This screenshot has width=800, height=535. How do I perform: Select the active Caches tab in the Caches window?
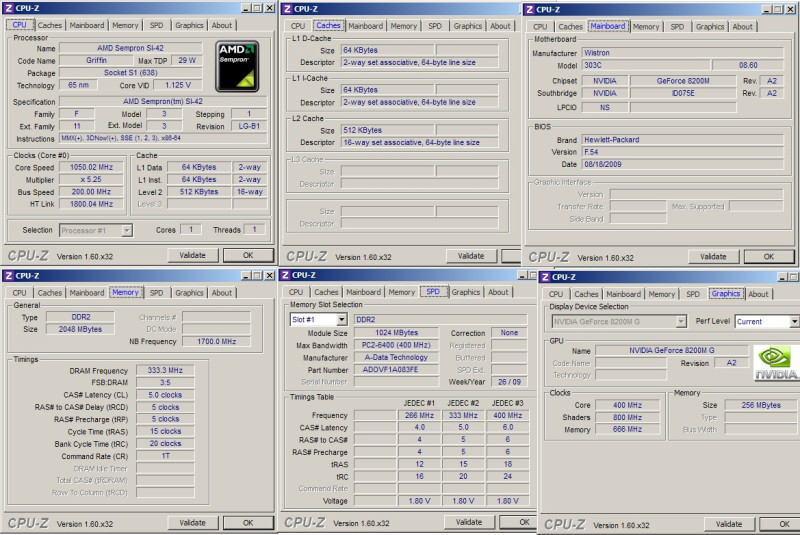coord(328,26)
